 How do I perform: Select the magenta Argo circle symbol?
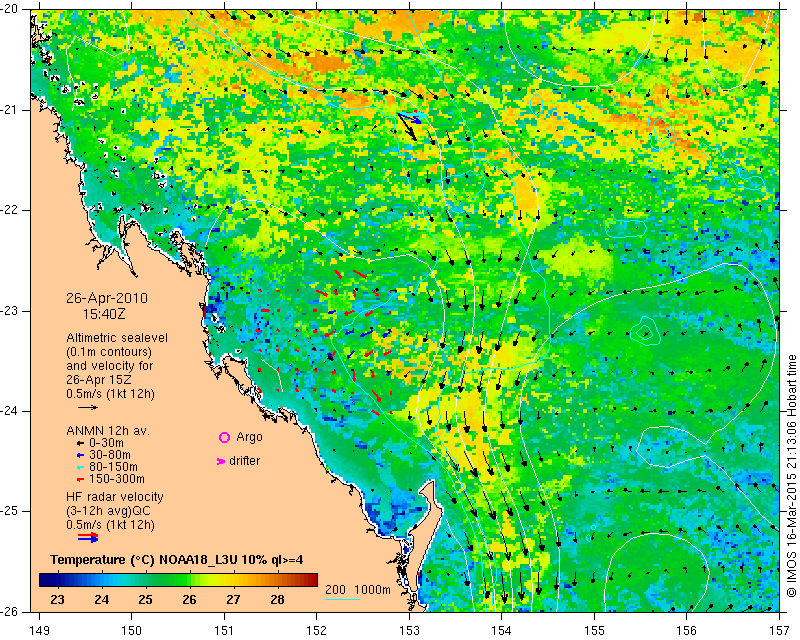(224, 437)
